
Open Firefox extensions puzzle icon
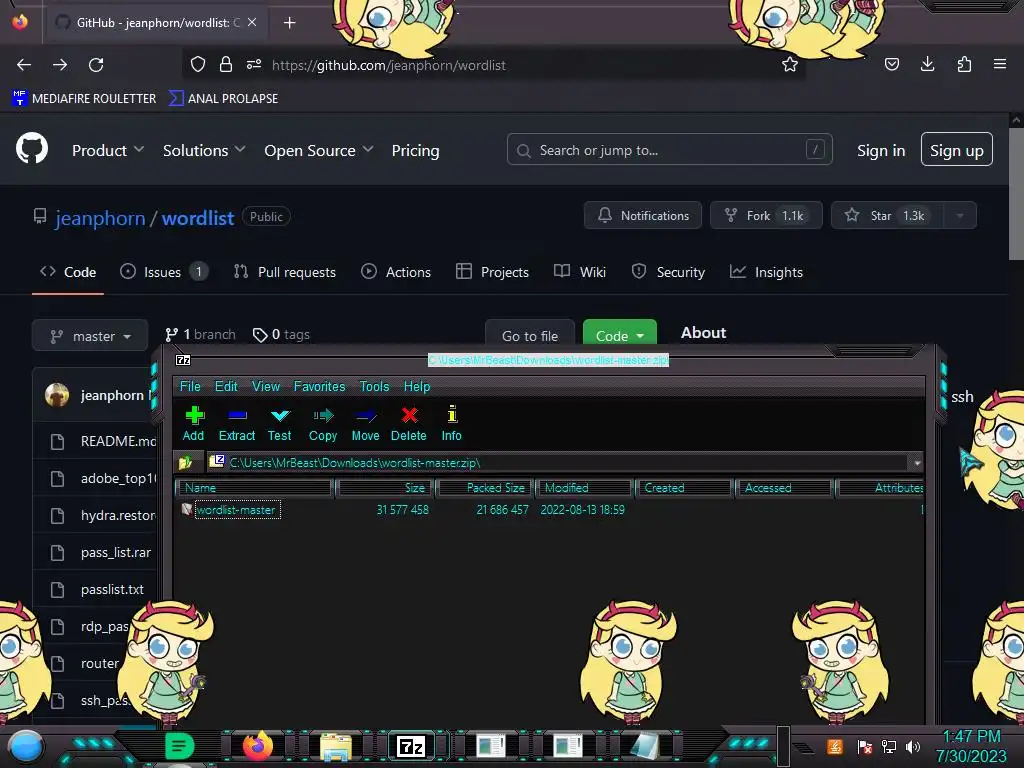pyautogui.click(x=964, y=64)
